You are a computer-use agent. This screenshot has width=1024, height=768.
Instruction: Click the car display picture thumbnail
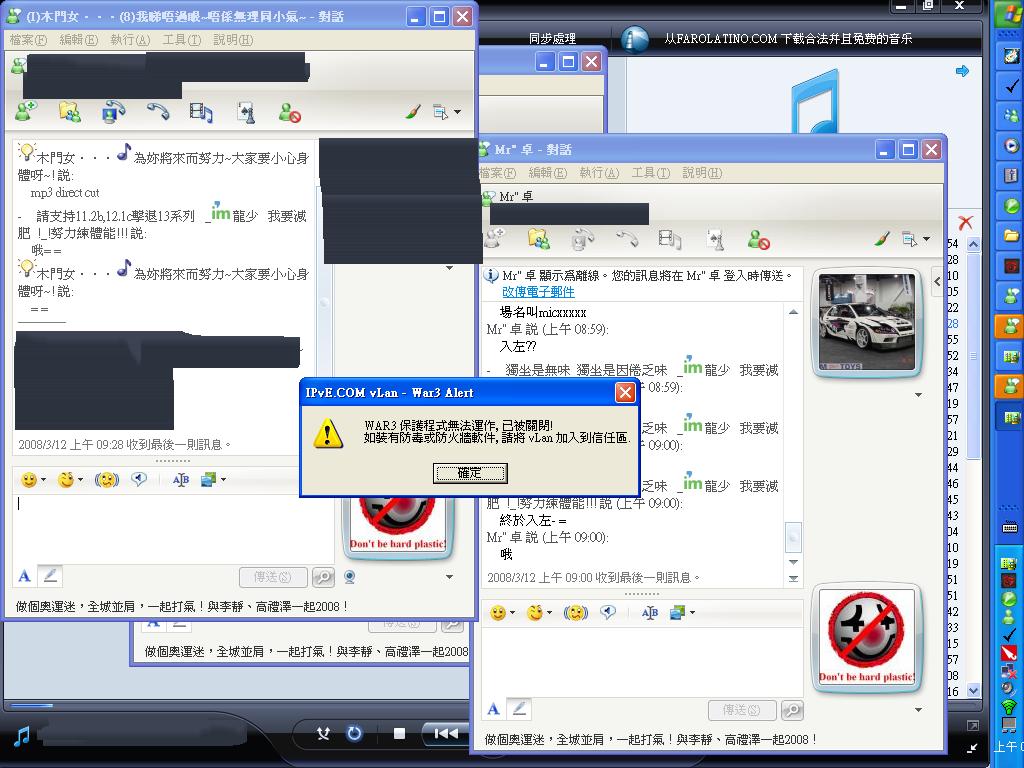coord(866,320)
